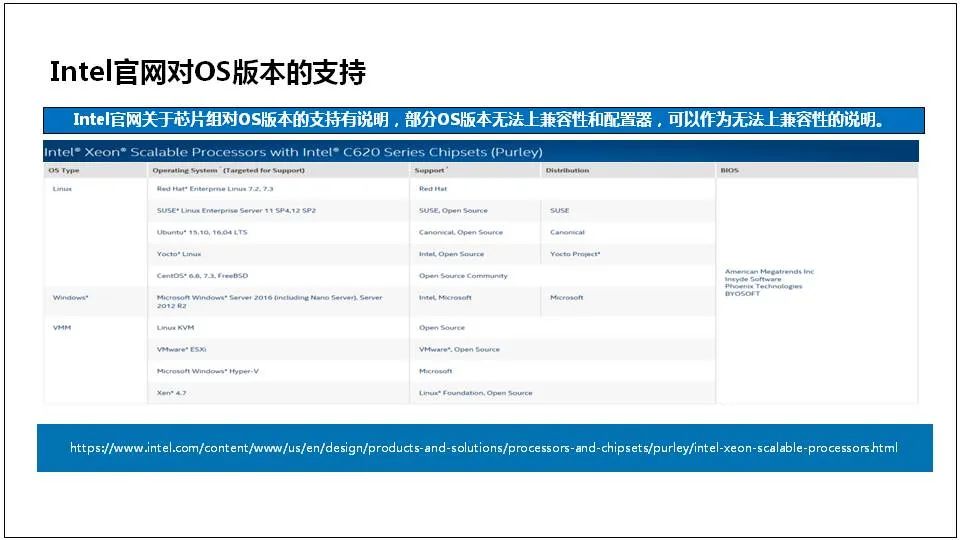The width and height of the screenshot is (960, 540).
Task: Click the blue Chinese description banner
Action: (x=484, y=120)
